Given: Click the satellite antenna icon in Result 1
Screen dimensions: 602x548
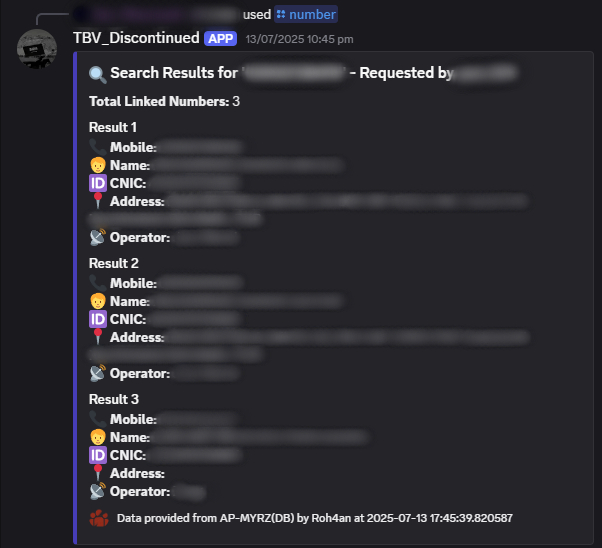Looking at the screenshot, I should pyautogui.click(x=98, y=237).
